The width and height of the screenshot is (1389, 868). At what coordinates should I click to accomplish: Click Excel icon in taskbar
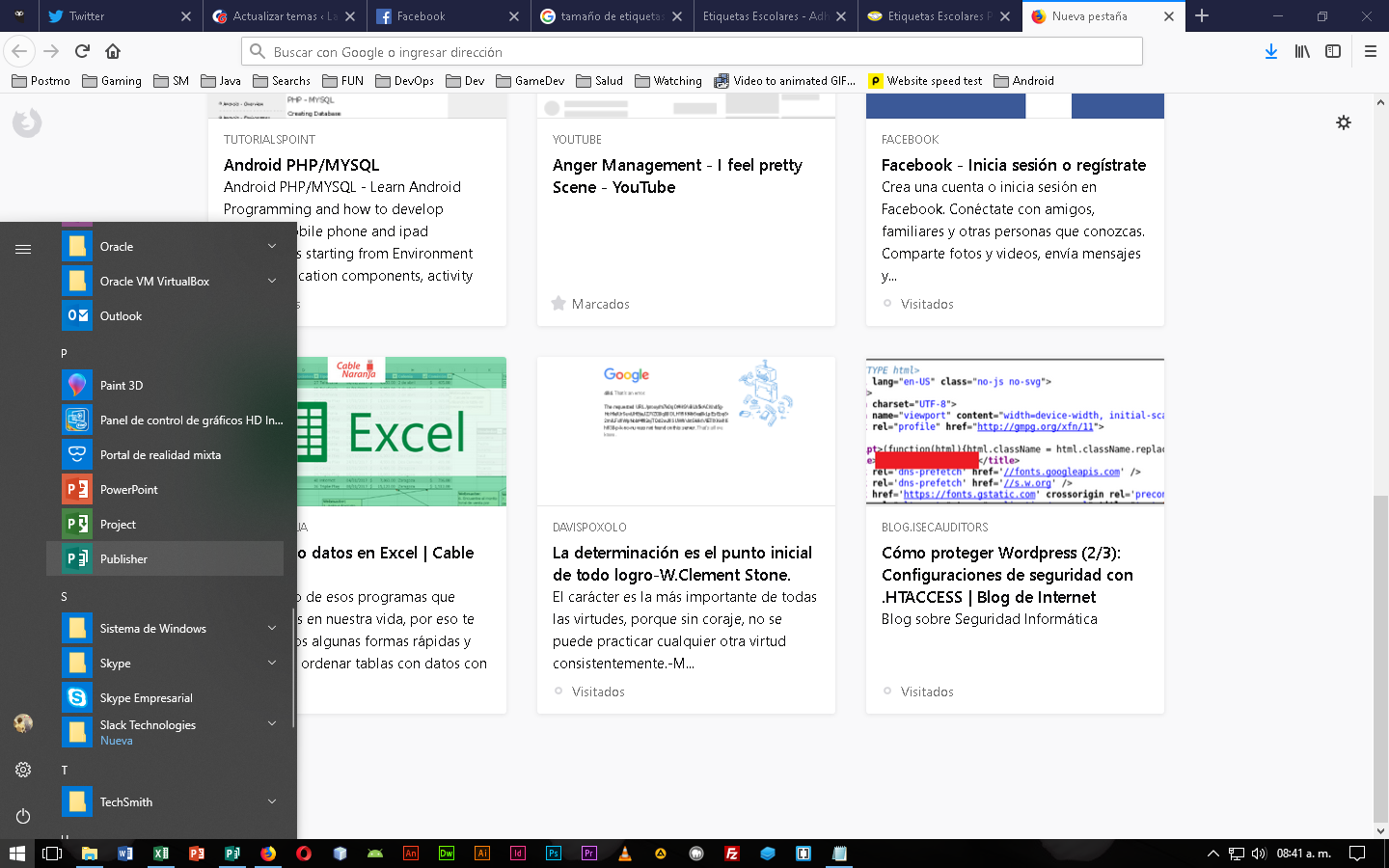[160, 854]
